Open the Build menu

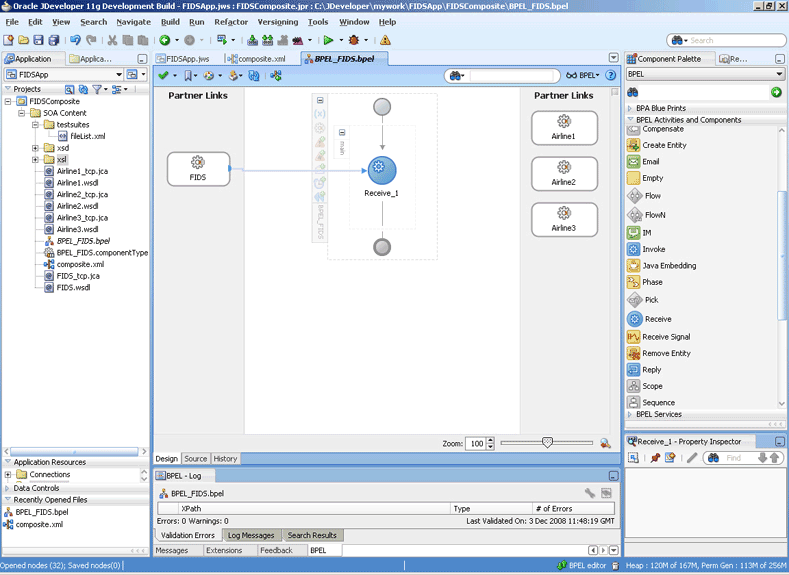coord(170,22)
